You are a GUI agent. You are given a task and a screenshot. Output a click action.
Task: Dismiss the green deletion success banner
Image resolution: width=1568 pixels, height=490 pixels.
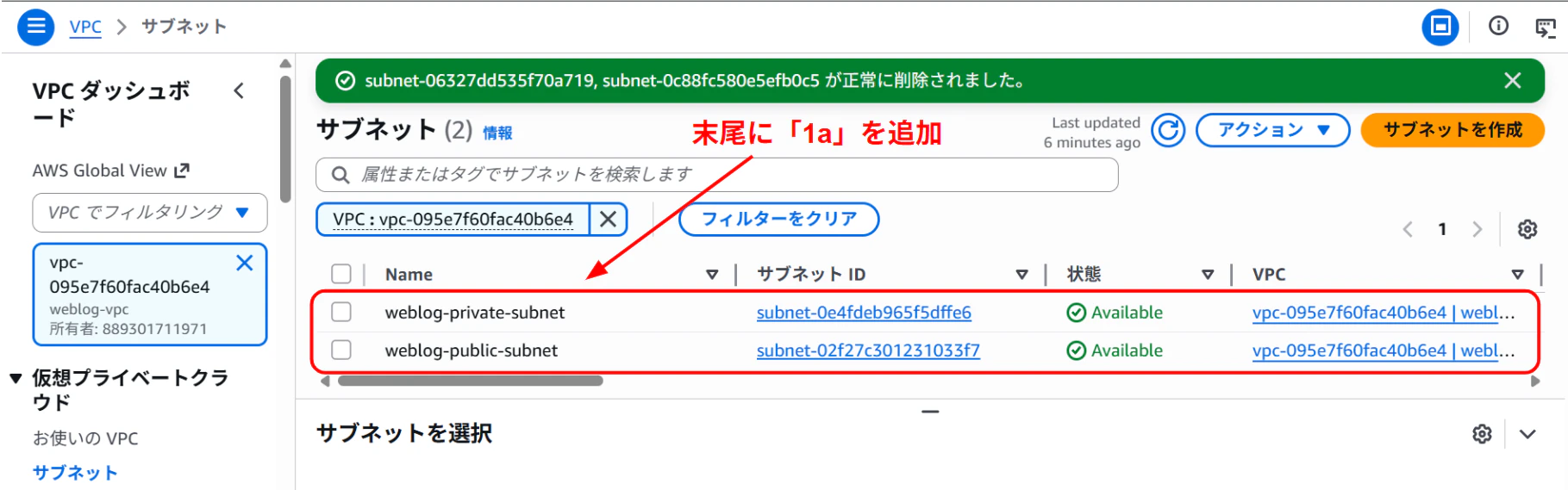[1512, 80]
